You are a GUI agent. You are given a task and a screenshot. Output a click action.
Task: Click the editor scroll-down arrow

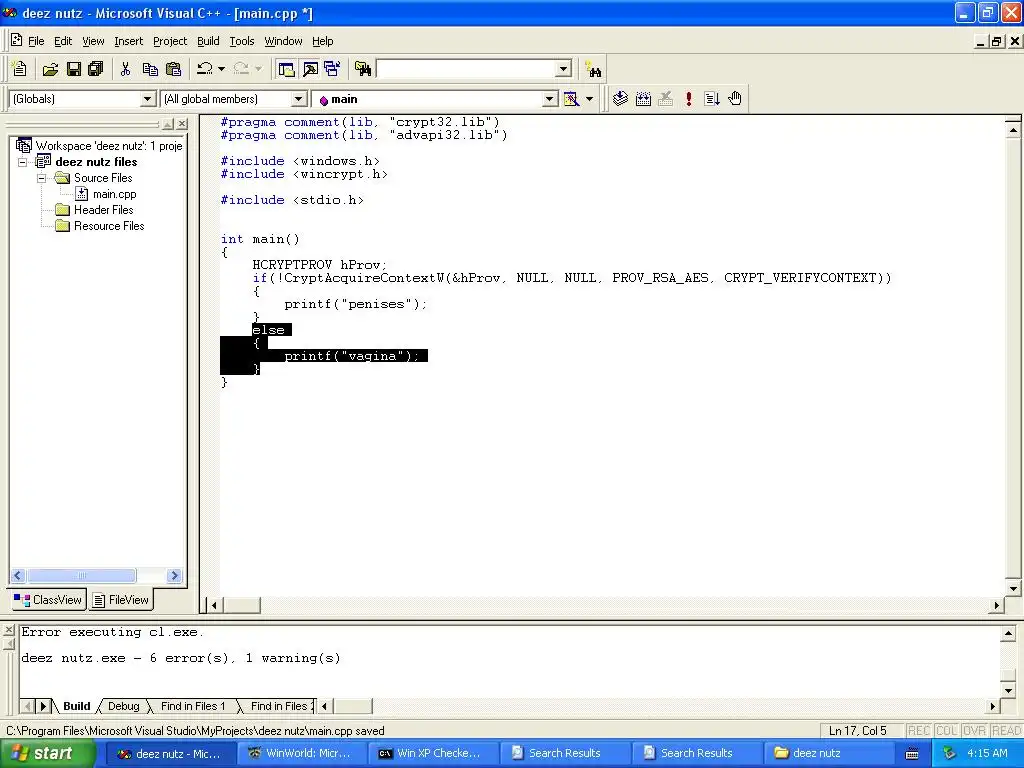1013,588
